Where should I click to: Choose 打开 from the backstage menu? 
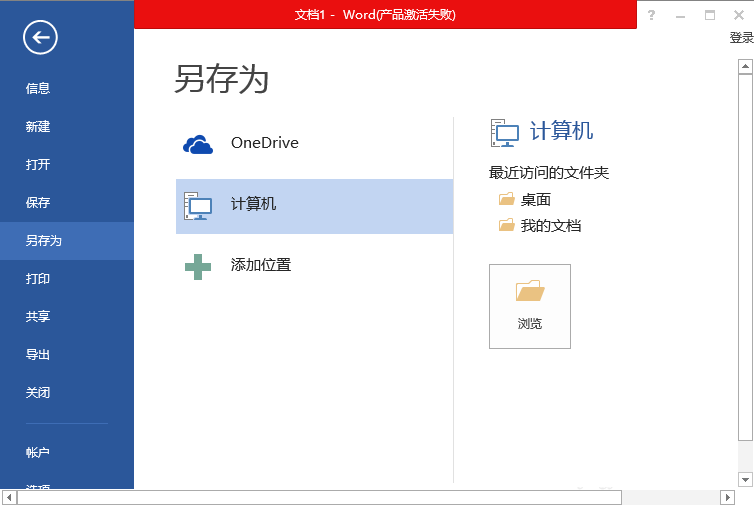click(x=38, y=164)
